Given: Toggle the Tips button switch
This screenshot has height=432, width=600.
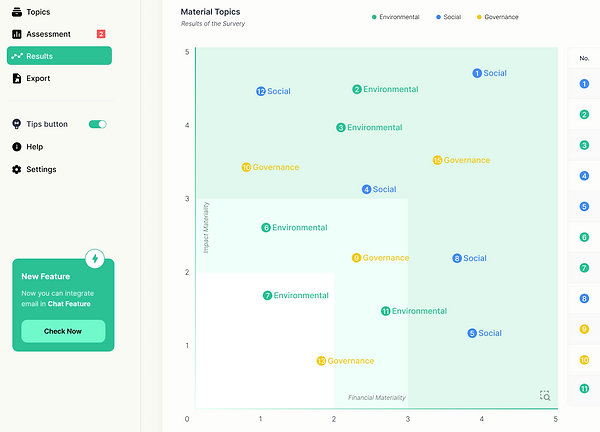Looking at the screenshot, I should pyautogui.click(x=98, y=124).
